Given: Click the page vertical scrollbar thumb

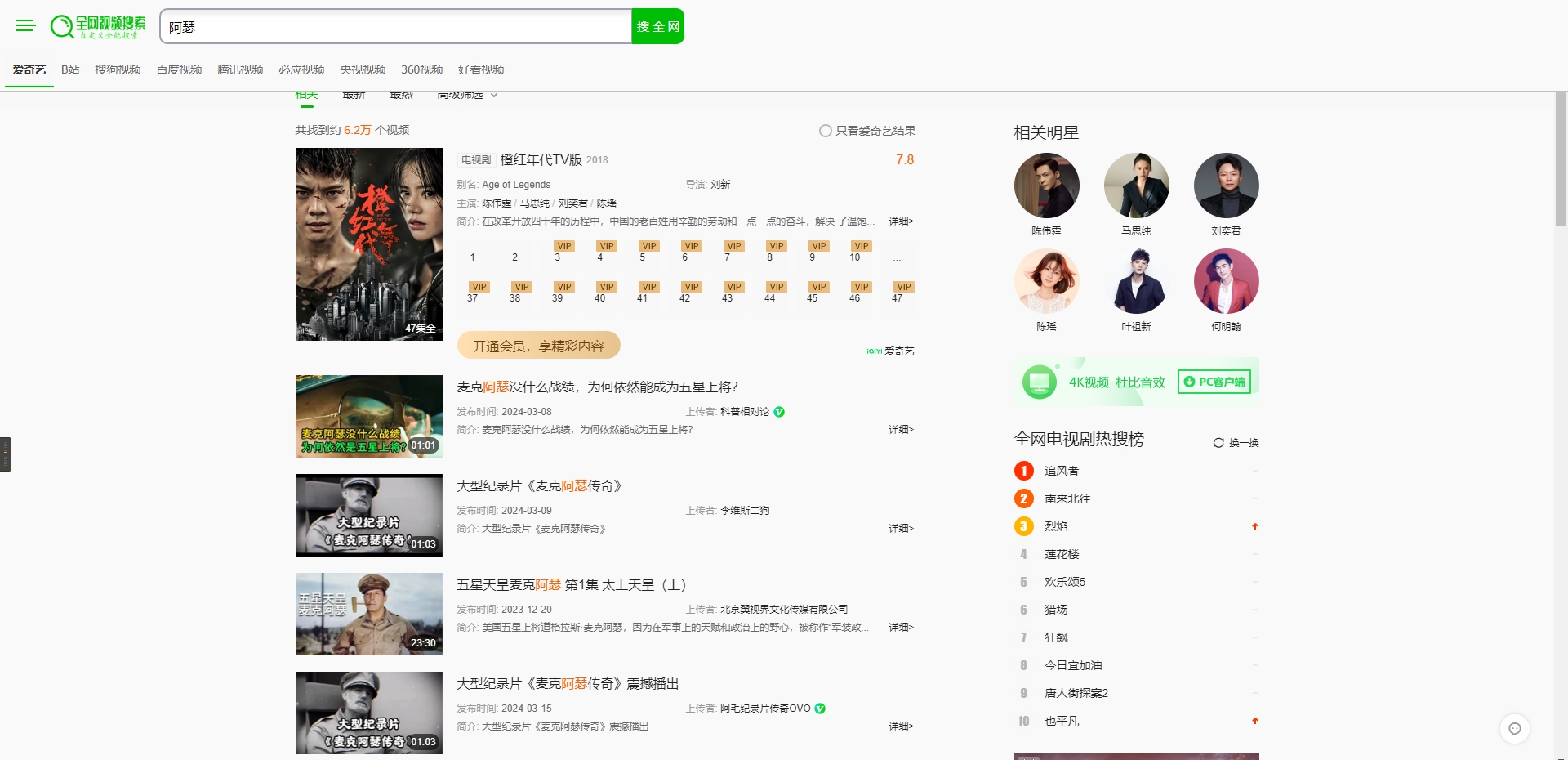Looking at the screenshot, I should (x=1561, y=159).
